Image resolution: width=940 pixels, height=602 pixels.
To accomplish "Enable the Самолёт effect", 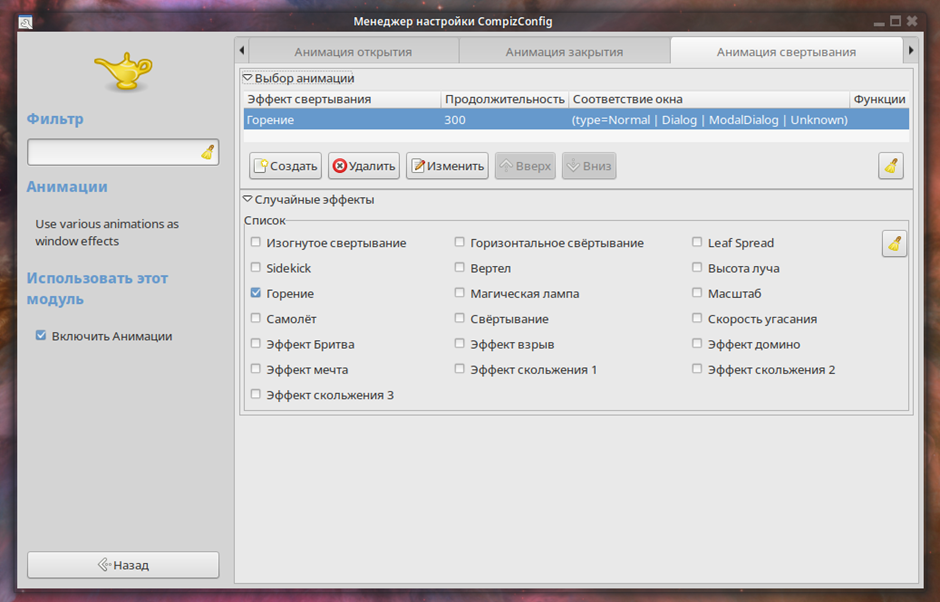I will click(x=256, y=318).
